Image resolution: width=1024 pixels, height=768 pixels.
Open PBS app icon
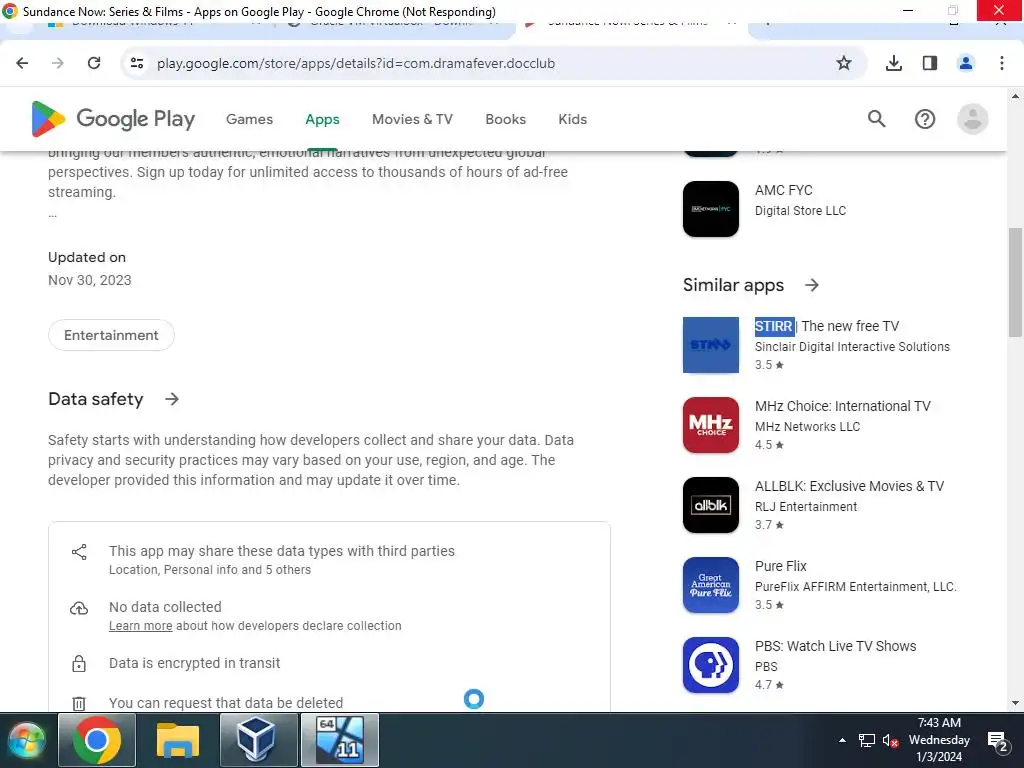click(711, 665)
